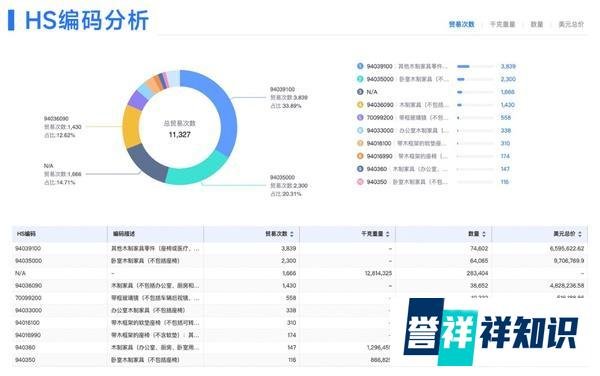Sort table by 千克重量 column arrows
The width and height of the screenshot is (600, 376).
tap(388, 234)
